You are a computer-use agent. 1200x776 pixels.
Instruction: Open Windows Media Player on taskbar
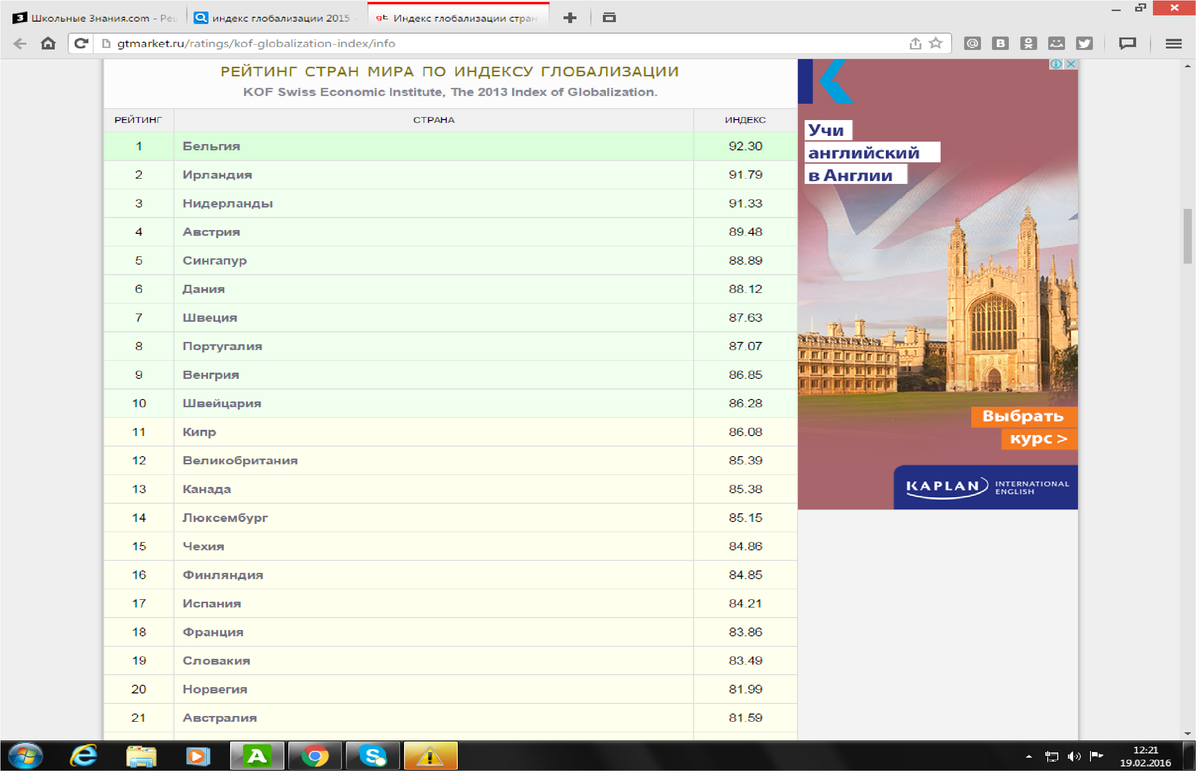pos(198,756)
